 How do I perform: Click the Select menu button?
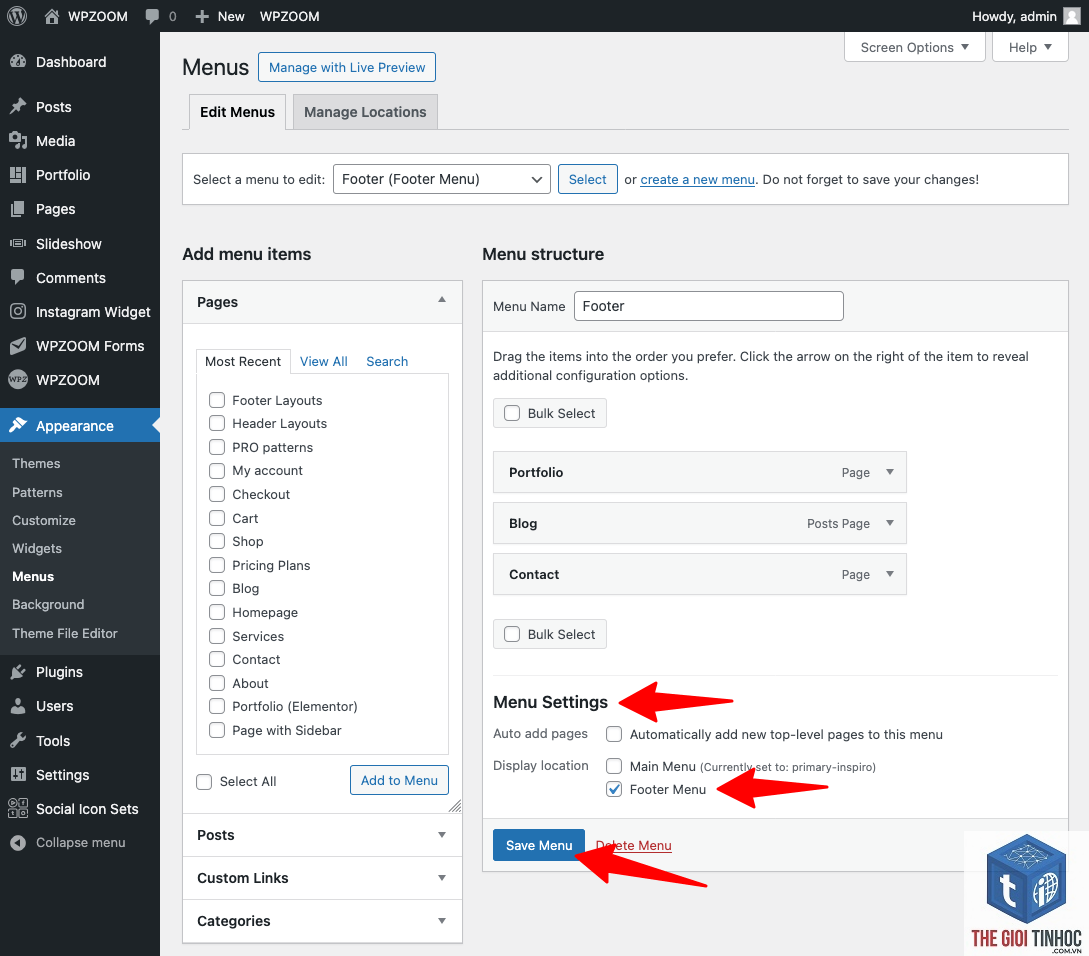(588, 179)
